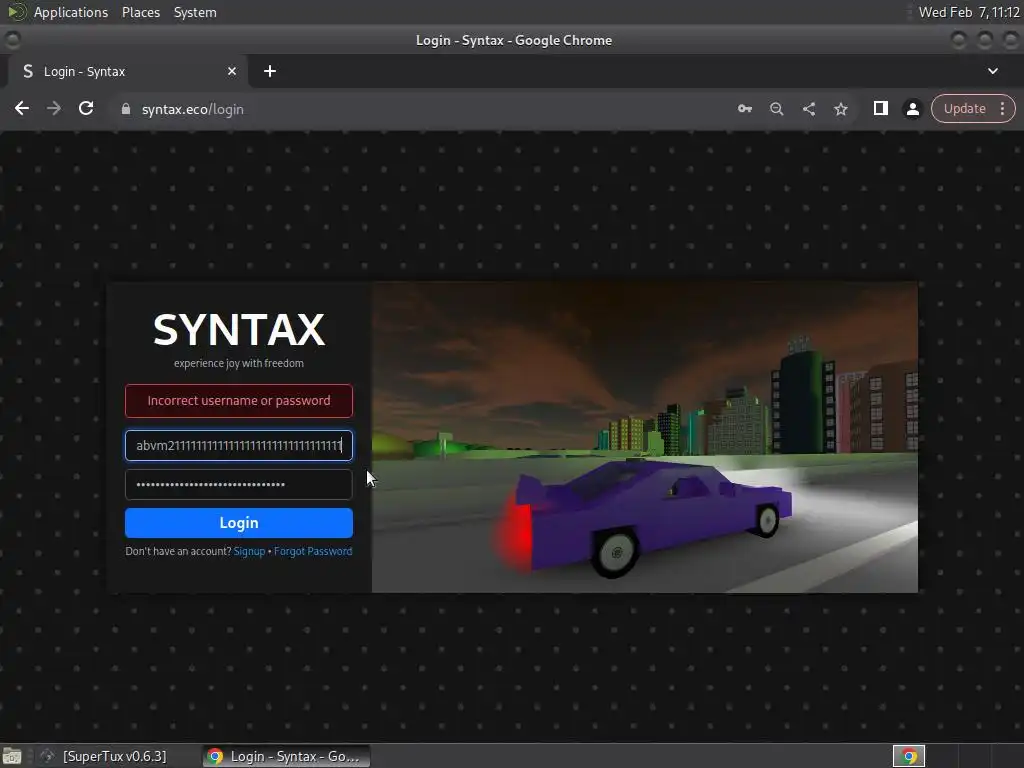Open the Chrome profile avatar menu
The image size is (1024, 768).
912,109
